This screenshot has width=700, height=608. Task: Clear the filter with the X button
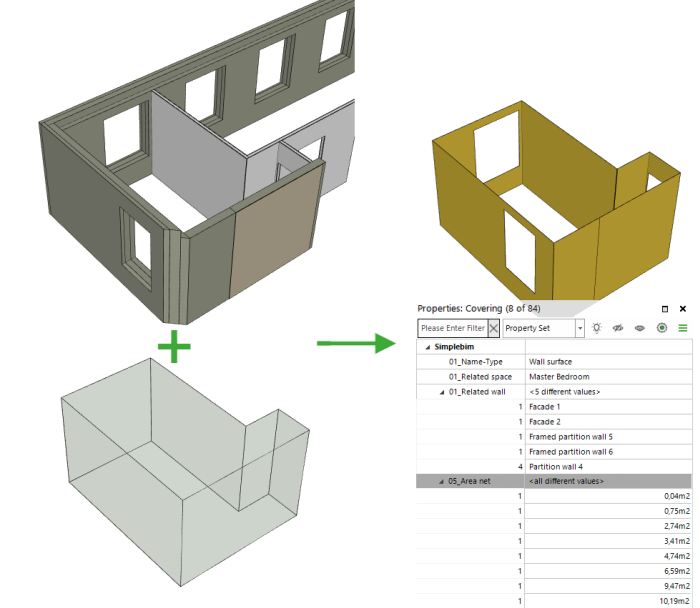(x=493, y=329)
